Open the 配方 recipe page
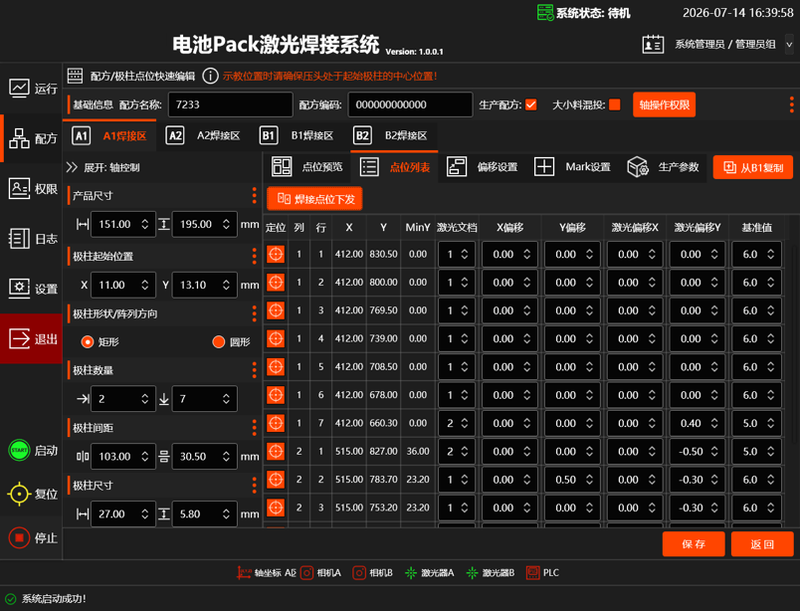This screenshot has height=611, width=800. click(32, 138)
